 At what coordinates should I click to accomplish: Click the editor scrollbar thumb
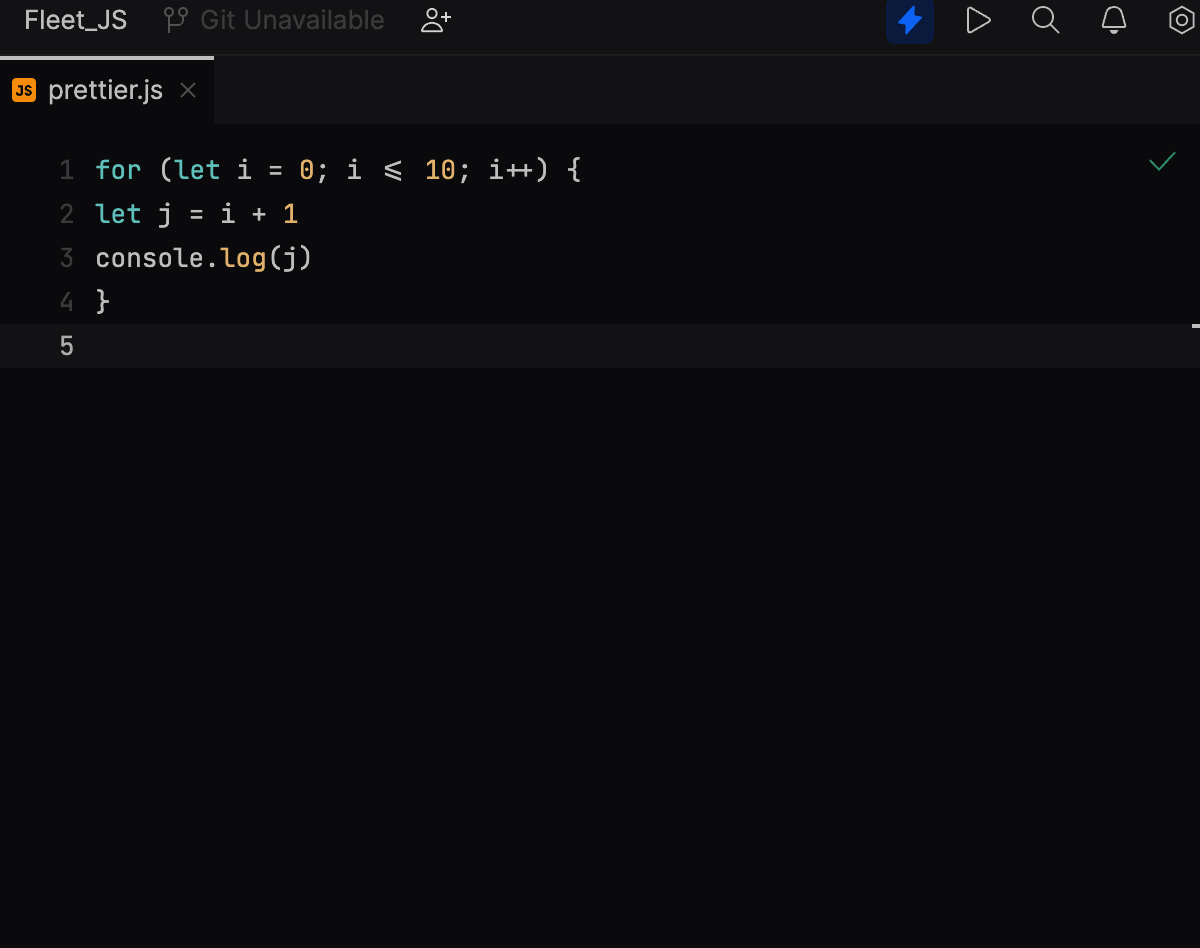(x=1196, y=327)
